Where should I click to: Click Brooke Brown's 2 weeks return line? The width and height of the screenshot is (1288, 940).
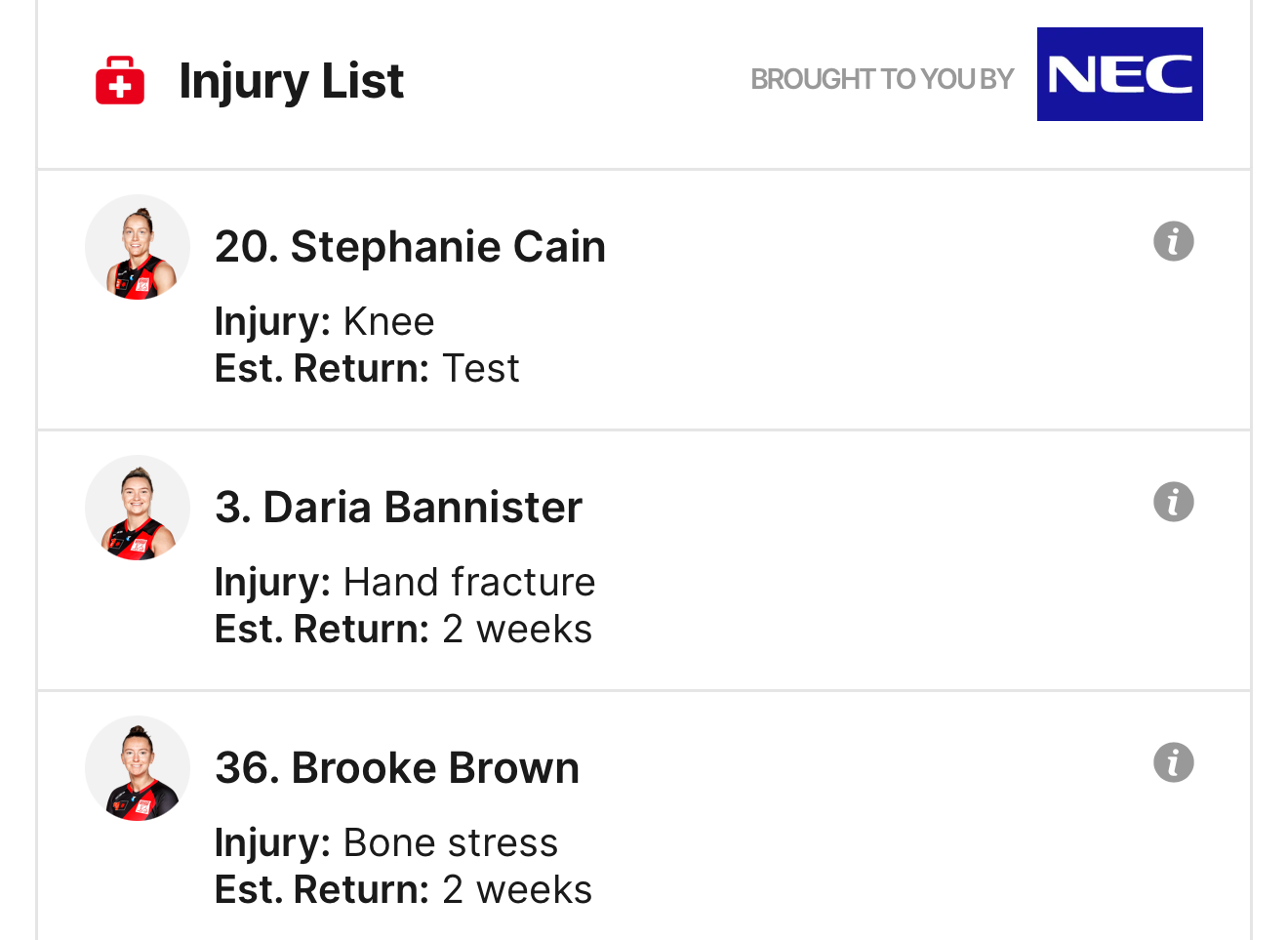[403, 890]
